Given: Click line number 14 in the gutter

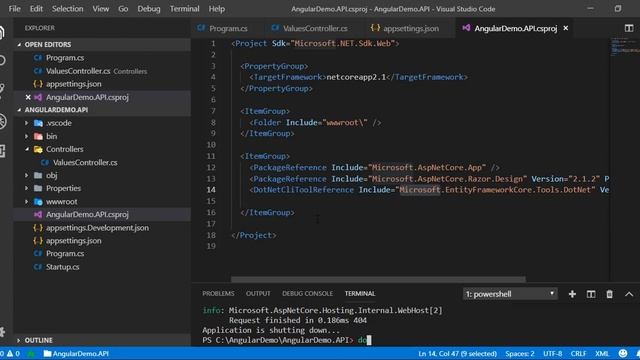Looking at the screenshot, I should 211,190.
